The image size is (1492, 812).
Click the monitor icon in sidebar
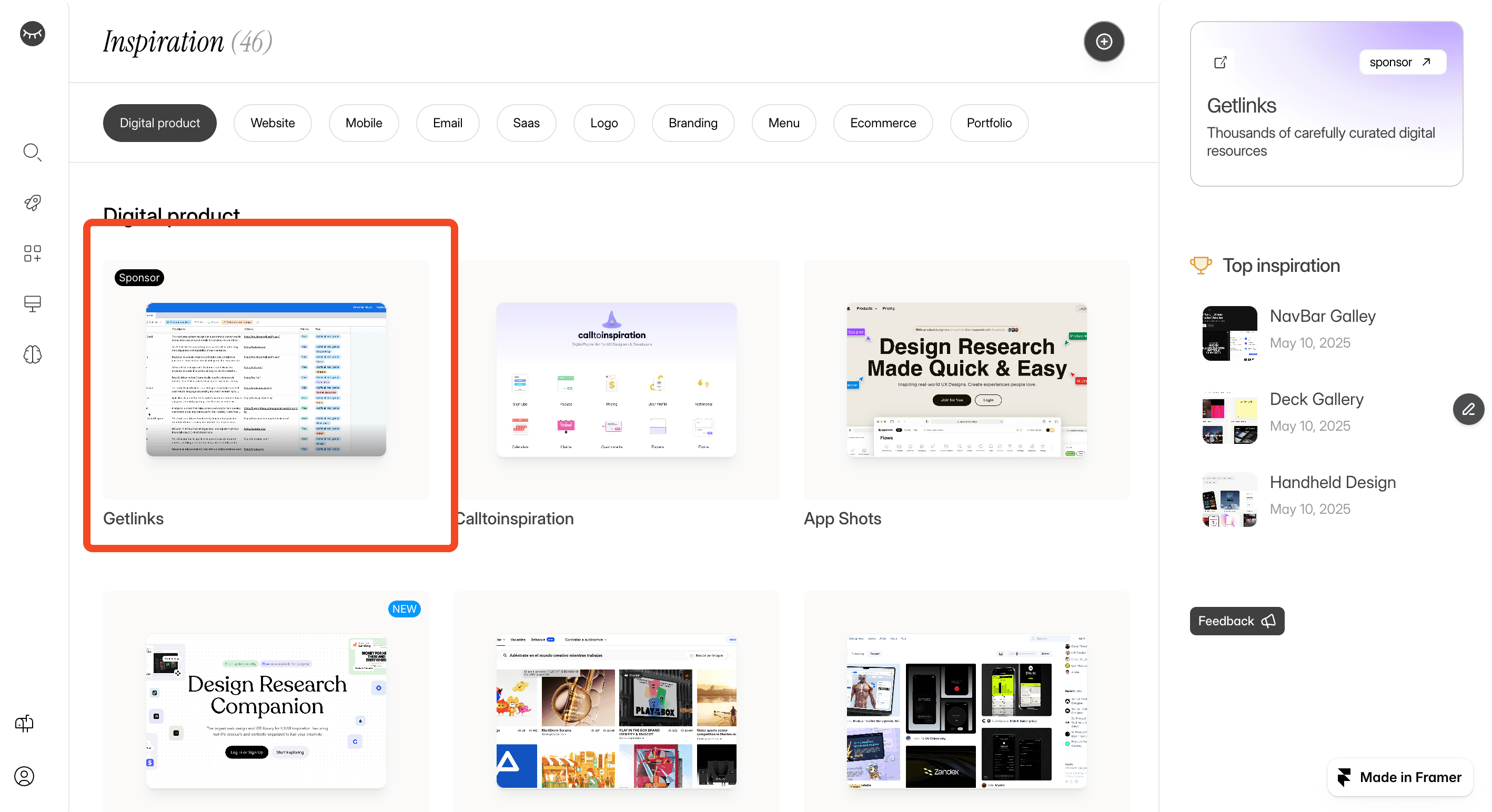pos(33,303)
